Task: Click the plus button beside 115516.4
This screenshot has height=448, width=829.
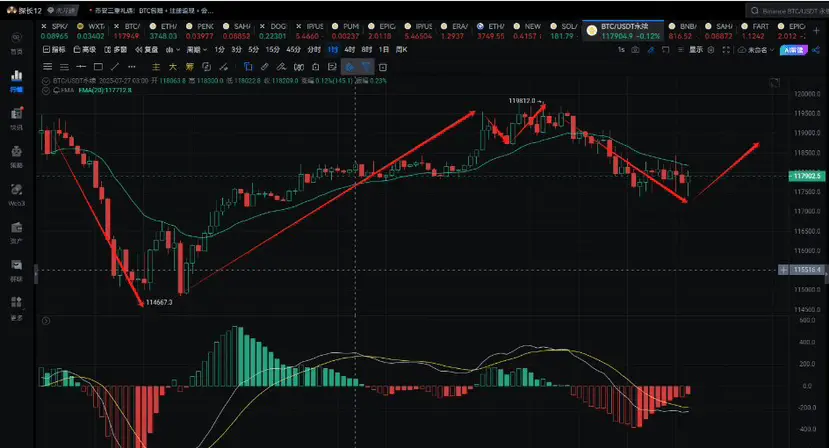Action: 783,270
